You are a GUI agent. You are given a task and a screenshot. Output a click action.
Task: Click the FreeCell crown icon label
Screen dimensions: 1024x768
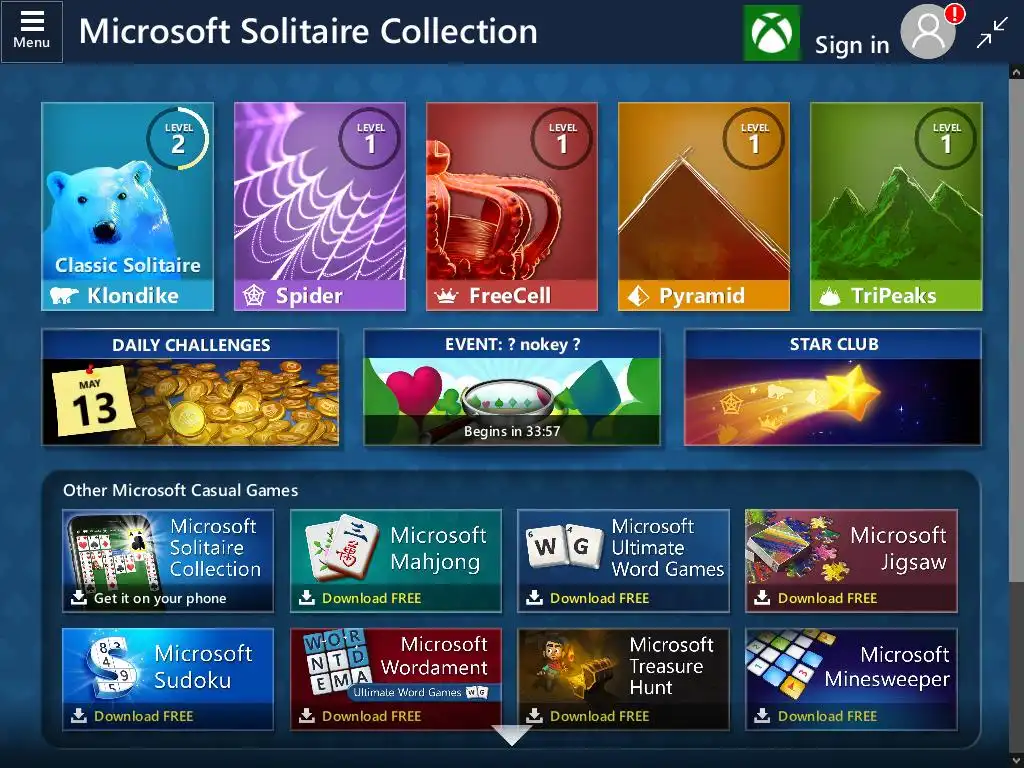pyautogui.click(x=446, y=296)
